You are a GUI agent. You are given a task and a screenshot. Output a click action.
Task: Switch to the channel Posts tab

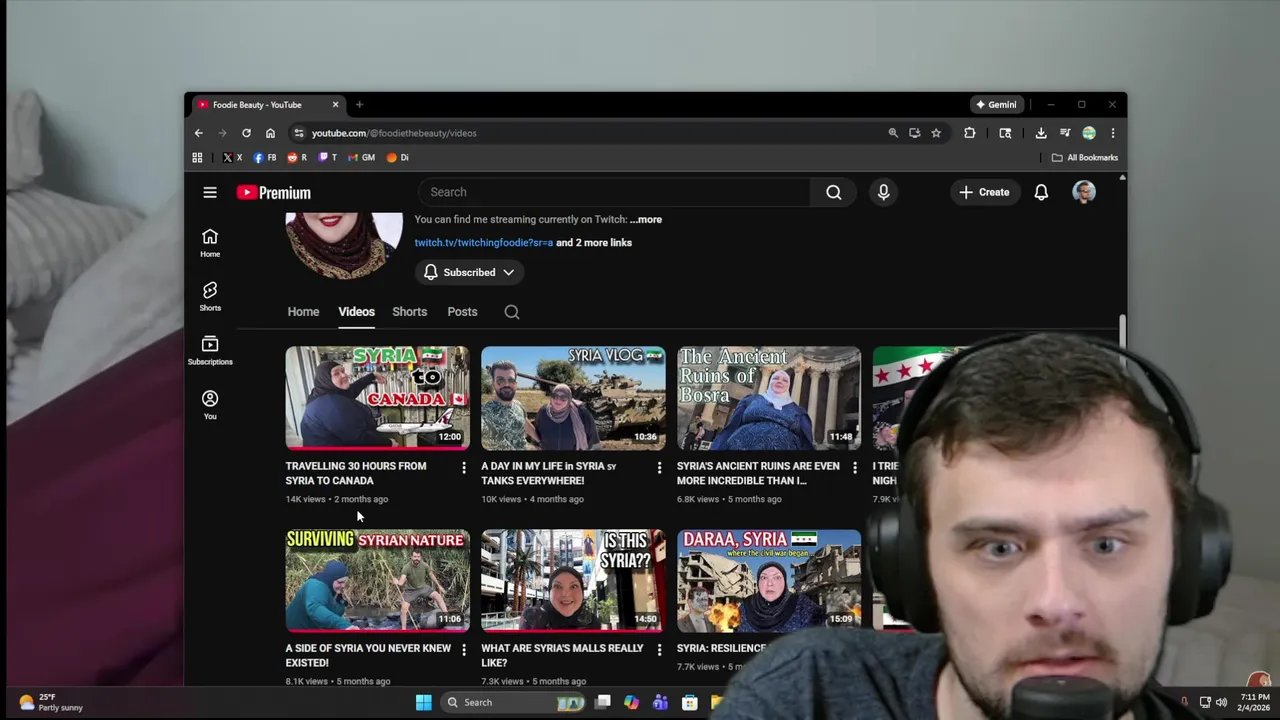[x=462, y=312]
